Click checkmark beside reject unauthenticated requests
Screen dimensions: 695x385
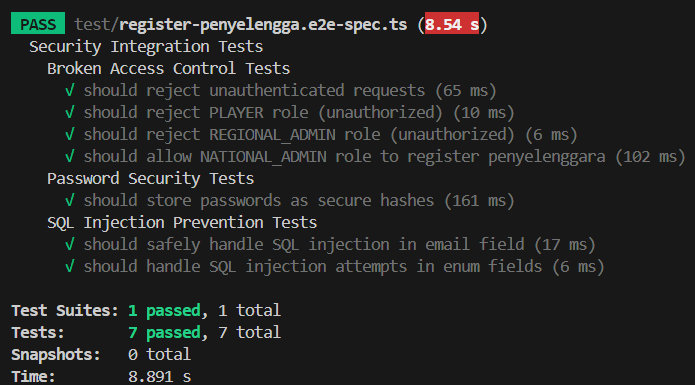pos(70,91)
